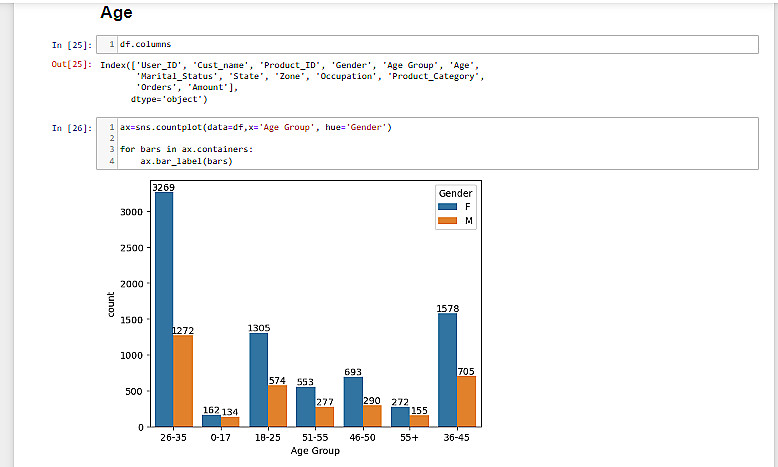
Task: Click the blue bar labeled 693
Action: click(353, 402)
